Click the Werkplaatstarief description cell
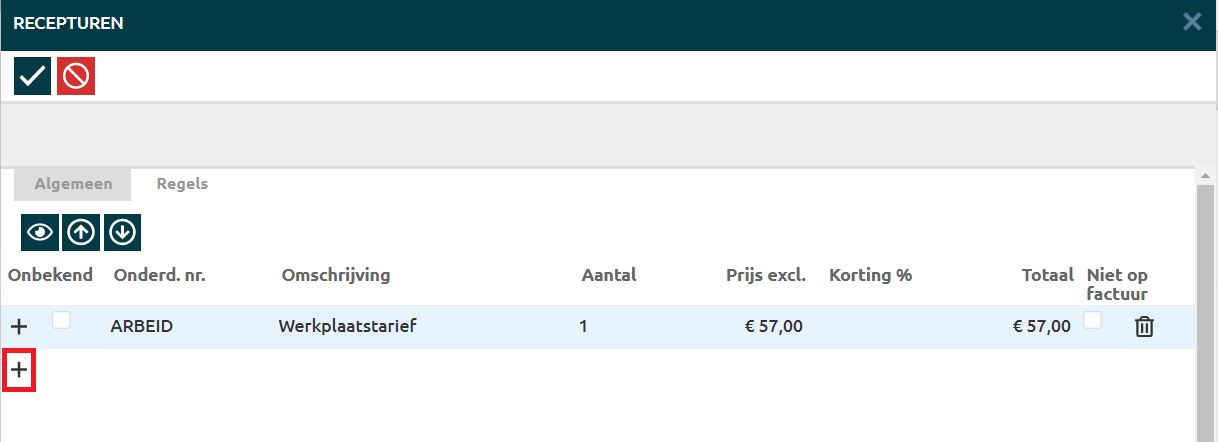1218x442 pixels. click(x=347, y=326)
